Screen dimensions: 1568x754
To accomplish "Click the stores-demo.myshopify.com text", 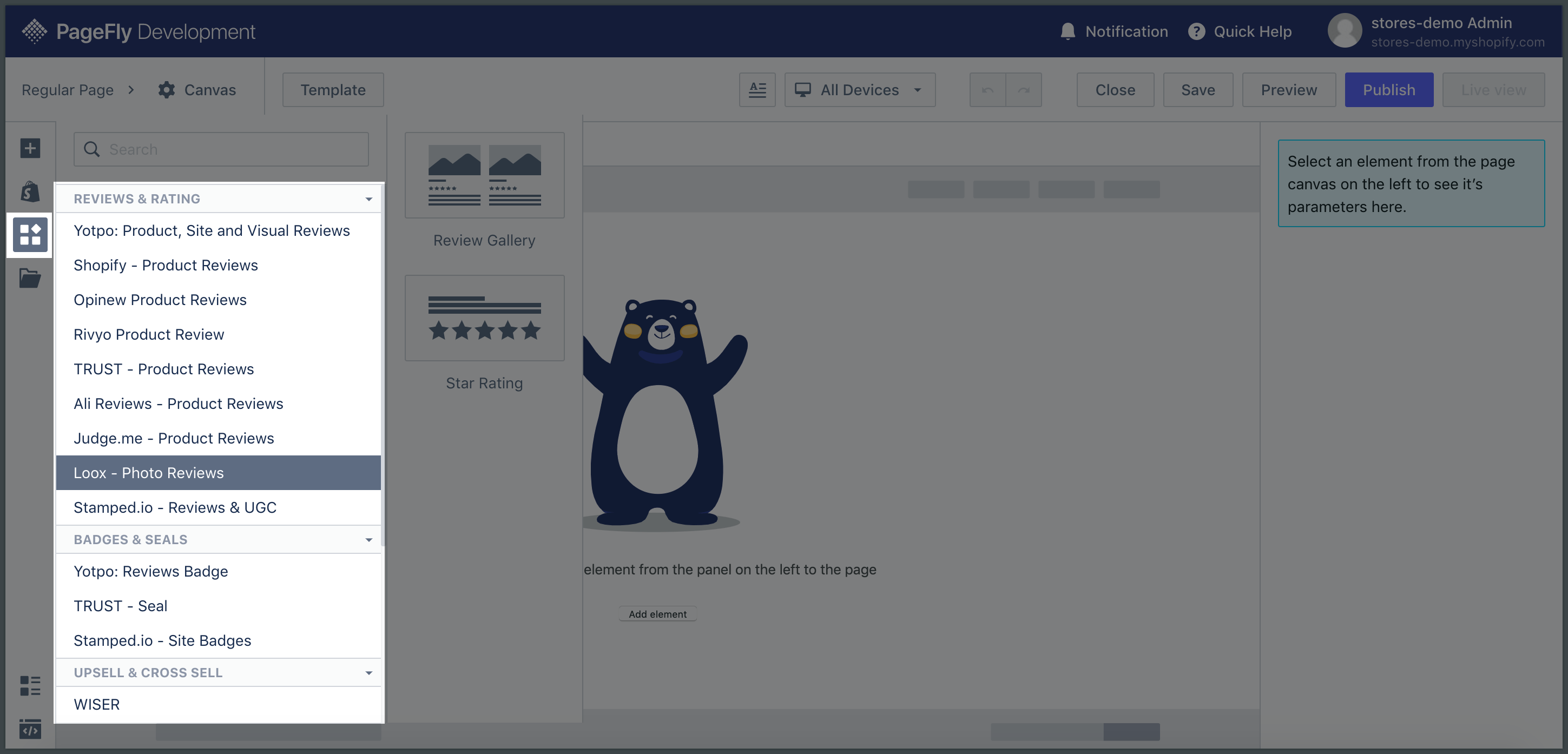I will [x=1458, y=42].
